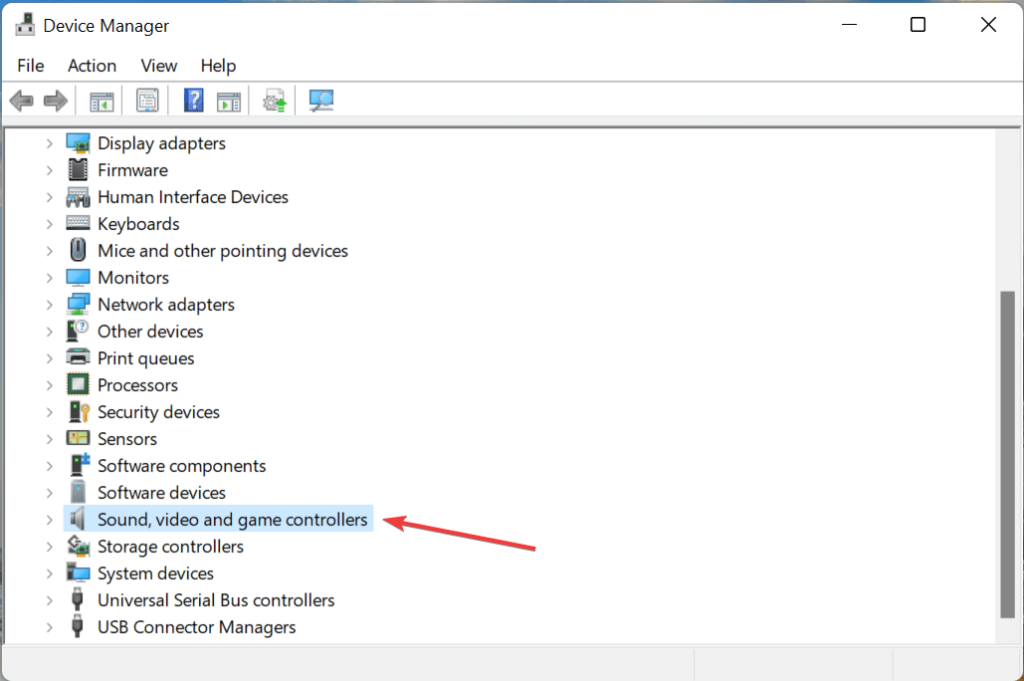Show the action pane using toolbar icon
This screenshot has height=681, width=1024.
[228, 100]
